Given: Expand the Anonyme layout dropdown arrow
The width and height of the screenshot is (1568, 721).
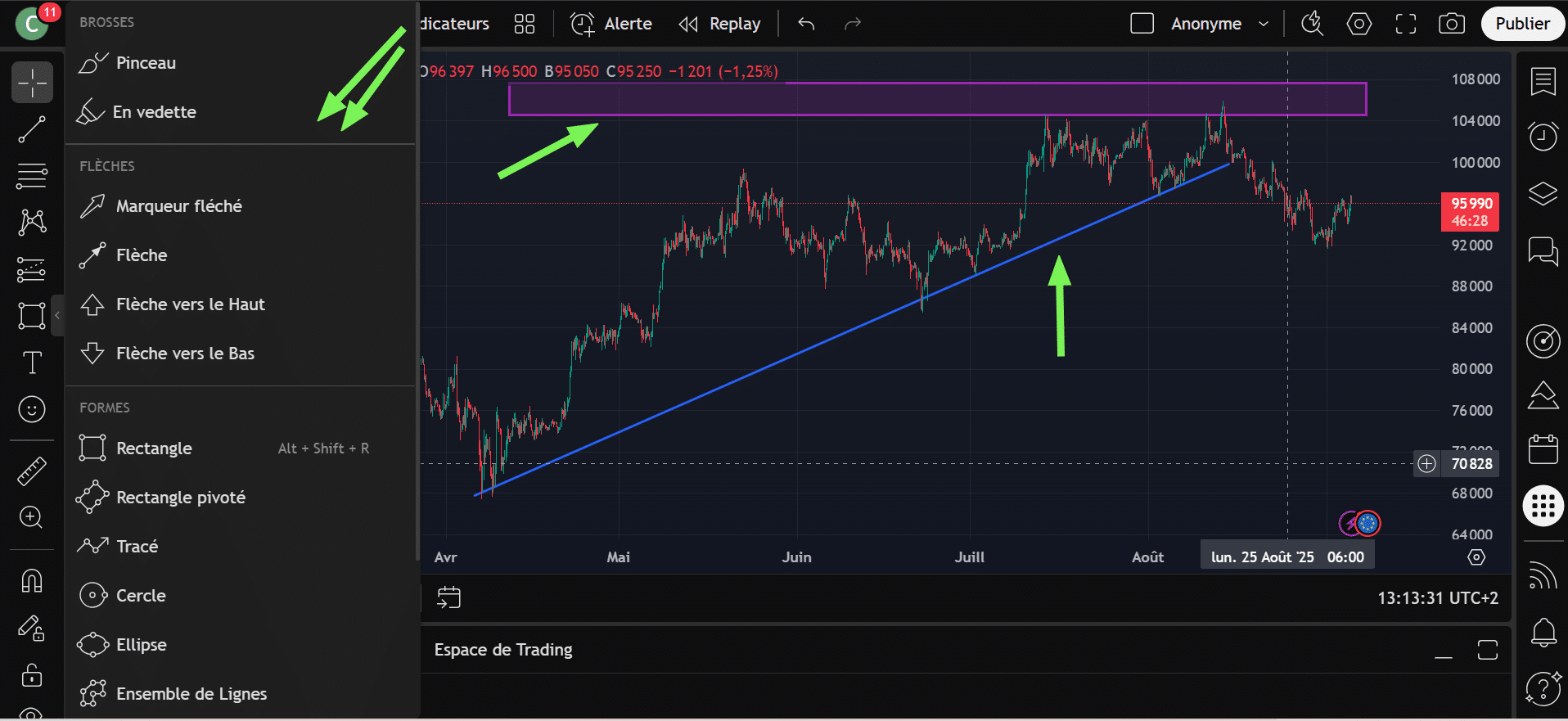Looking at the screenshot, I should (x=1264, y=24).
